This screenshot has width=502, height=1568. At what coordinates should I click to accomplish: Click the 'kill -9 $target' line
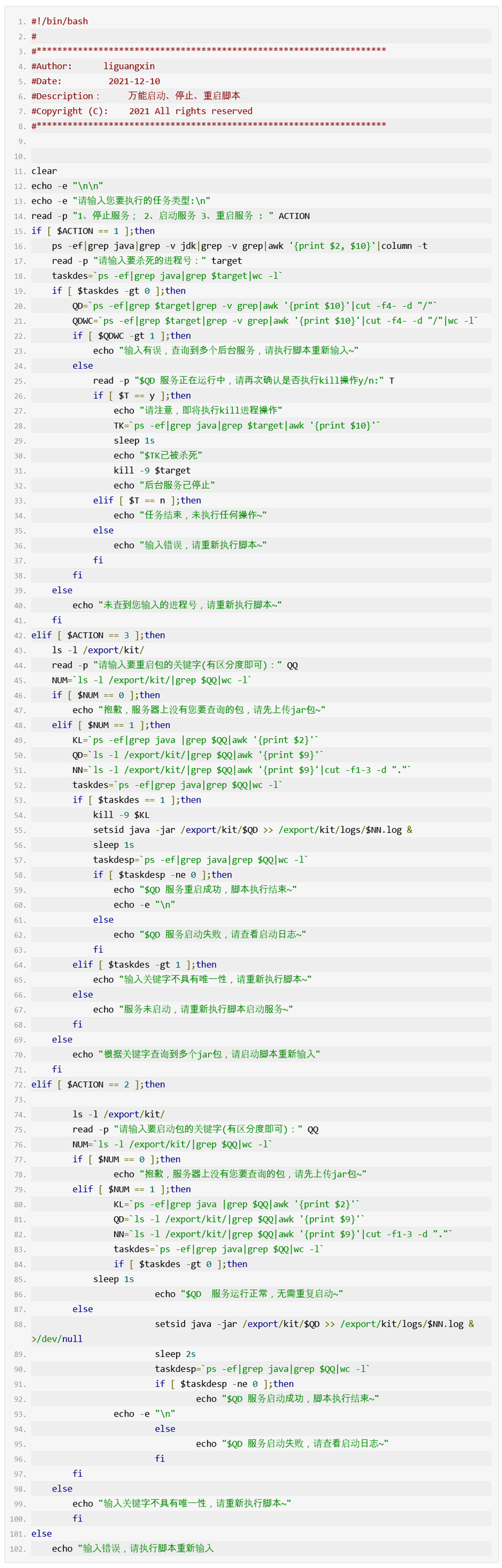coord(152,471)
